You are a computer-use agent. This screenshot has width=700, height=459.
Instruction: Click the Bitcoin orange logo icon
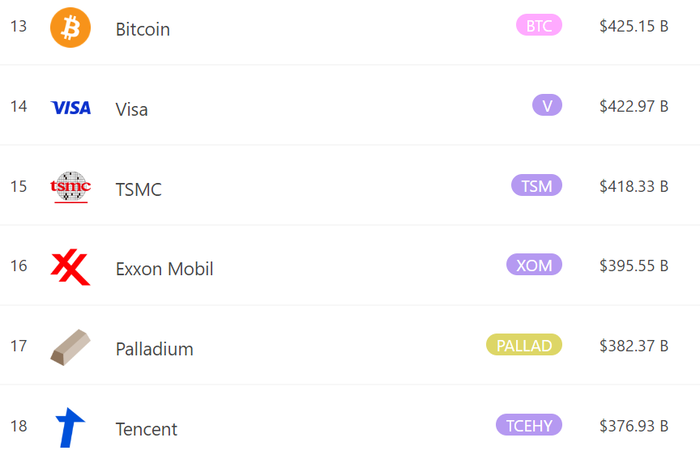click(x=70, y=27)
